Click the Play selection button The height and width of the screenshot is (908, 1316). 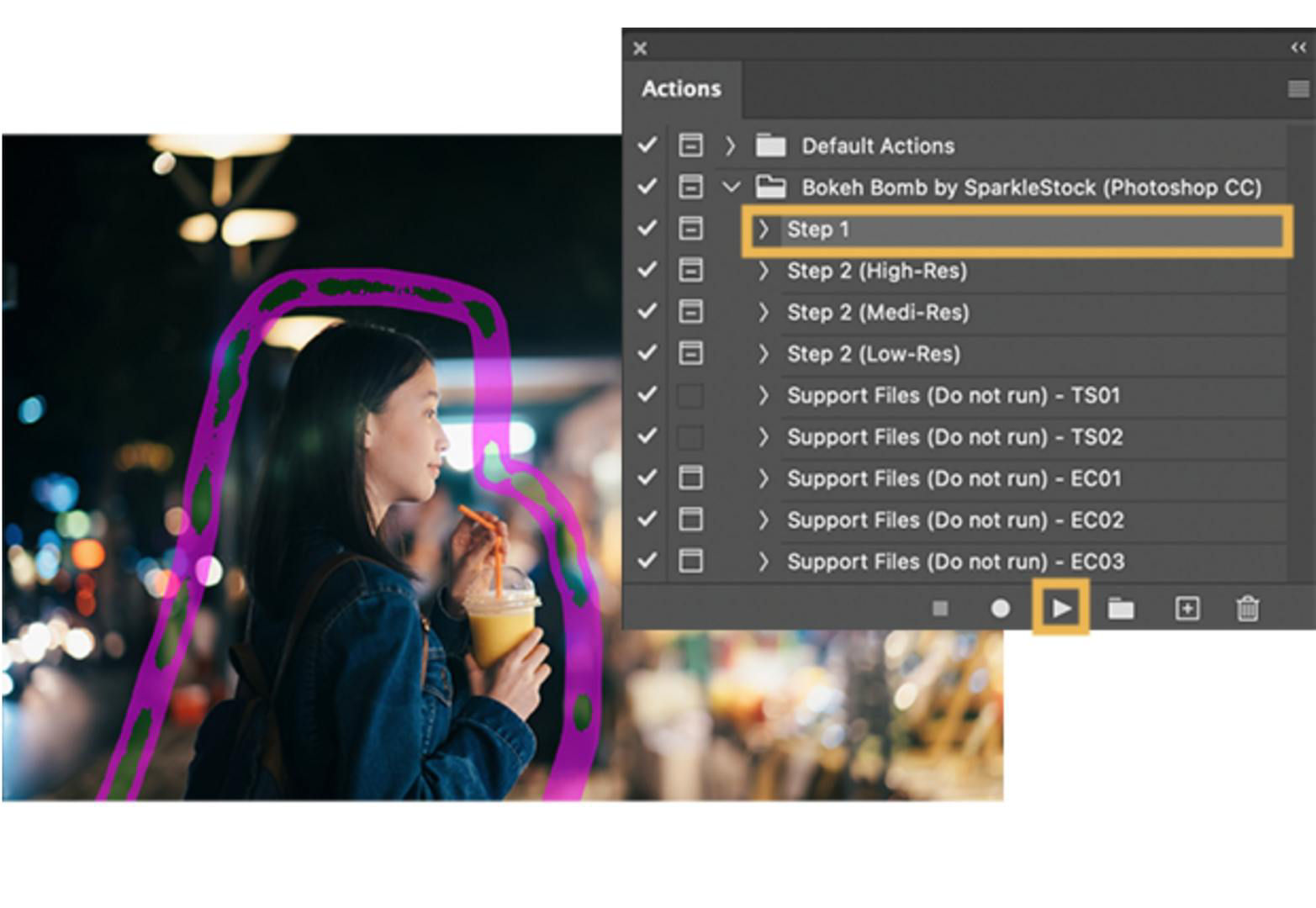(x=1060, y=608)
